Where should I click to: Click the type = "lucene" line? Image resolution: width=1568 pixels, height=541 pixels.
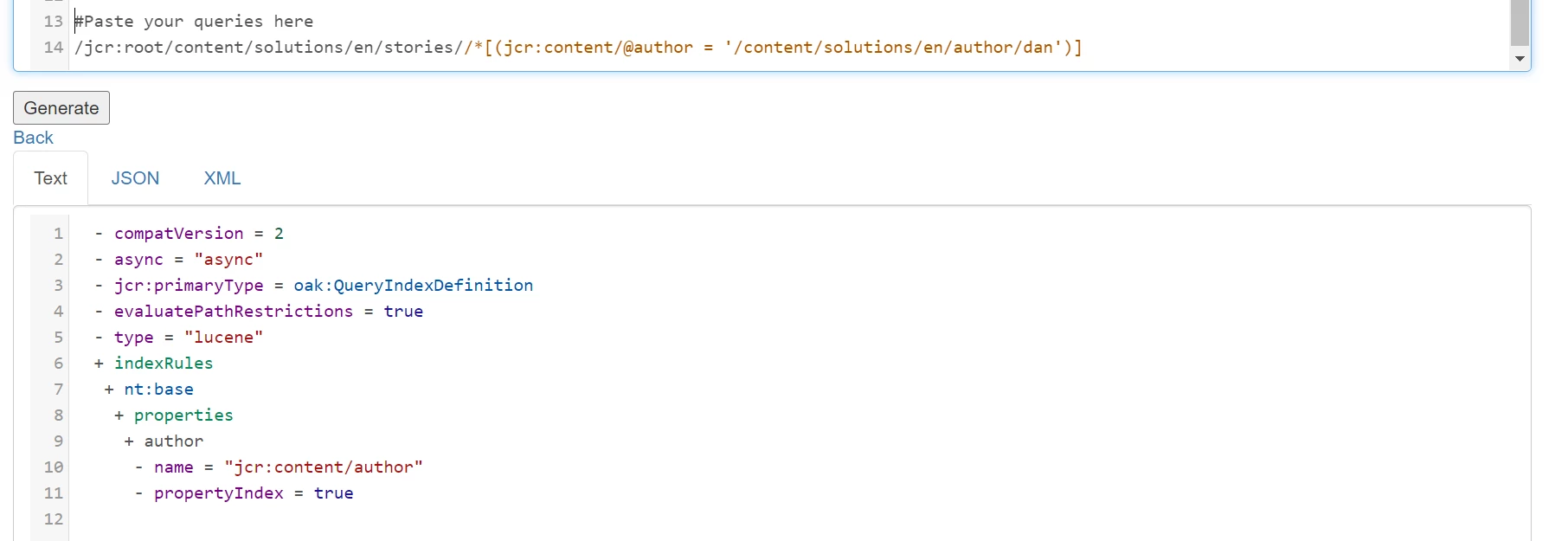coord(179,338)
